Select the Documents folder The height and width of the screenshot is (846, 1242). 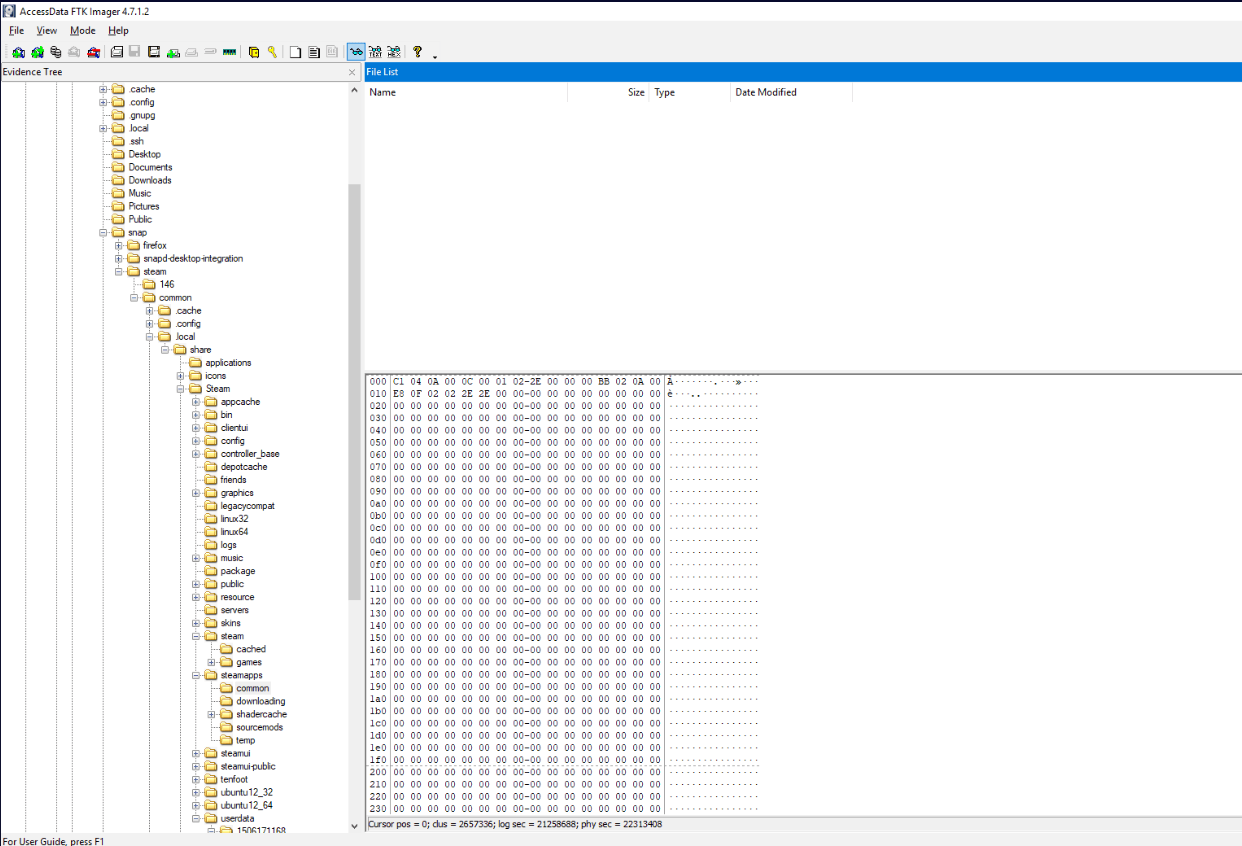150,167
